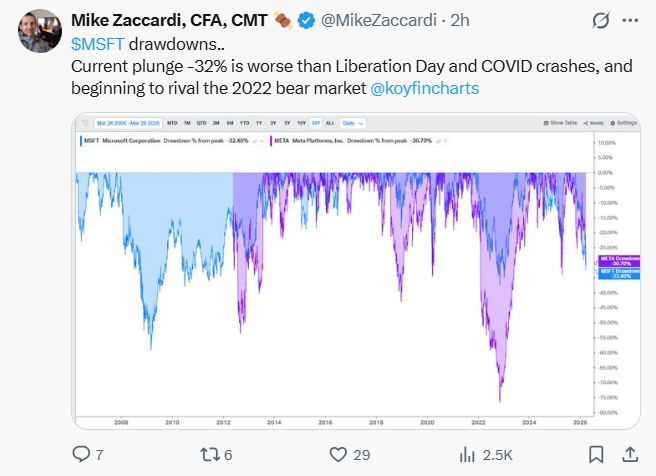Click the Grok explain icon
Image resolution: width=656 pixels, height=476 pixels.
click(601, 20)
